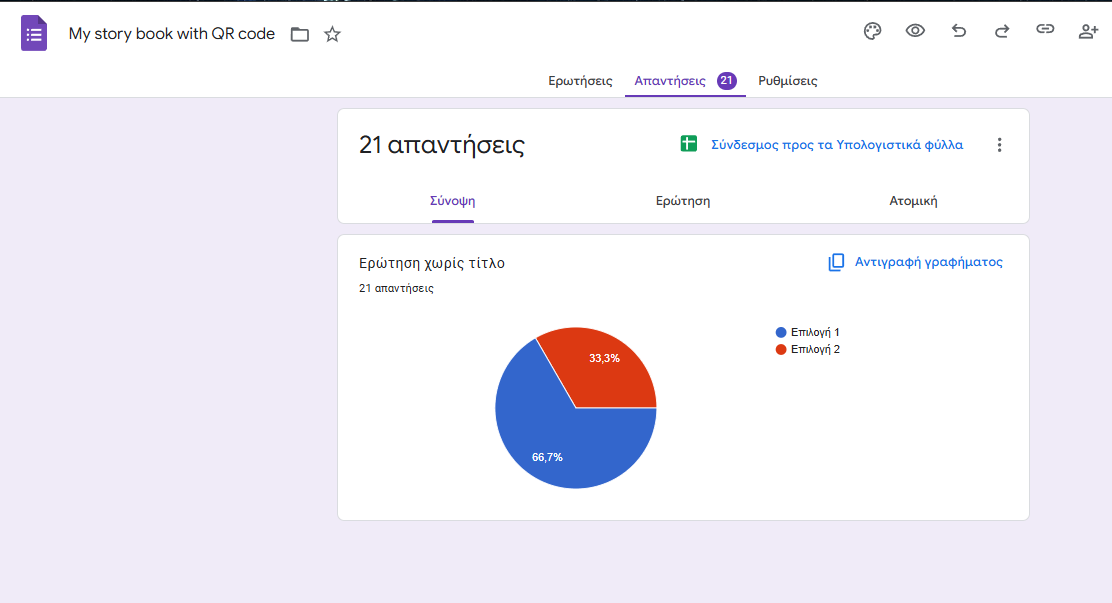Preview the form with eye icon
Image resolution: width=1112 pixels, height=603 pixels.
(915, 31)
